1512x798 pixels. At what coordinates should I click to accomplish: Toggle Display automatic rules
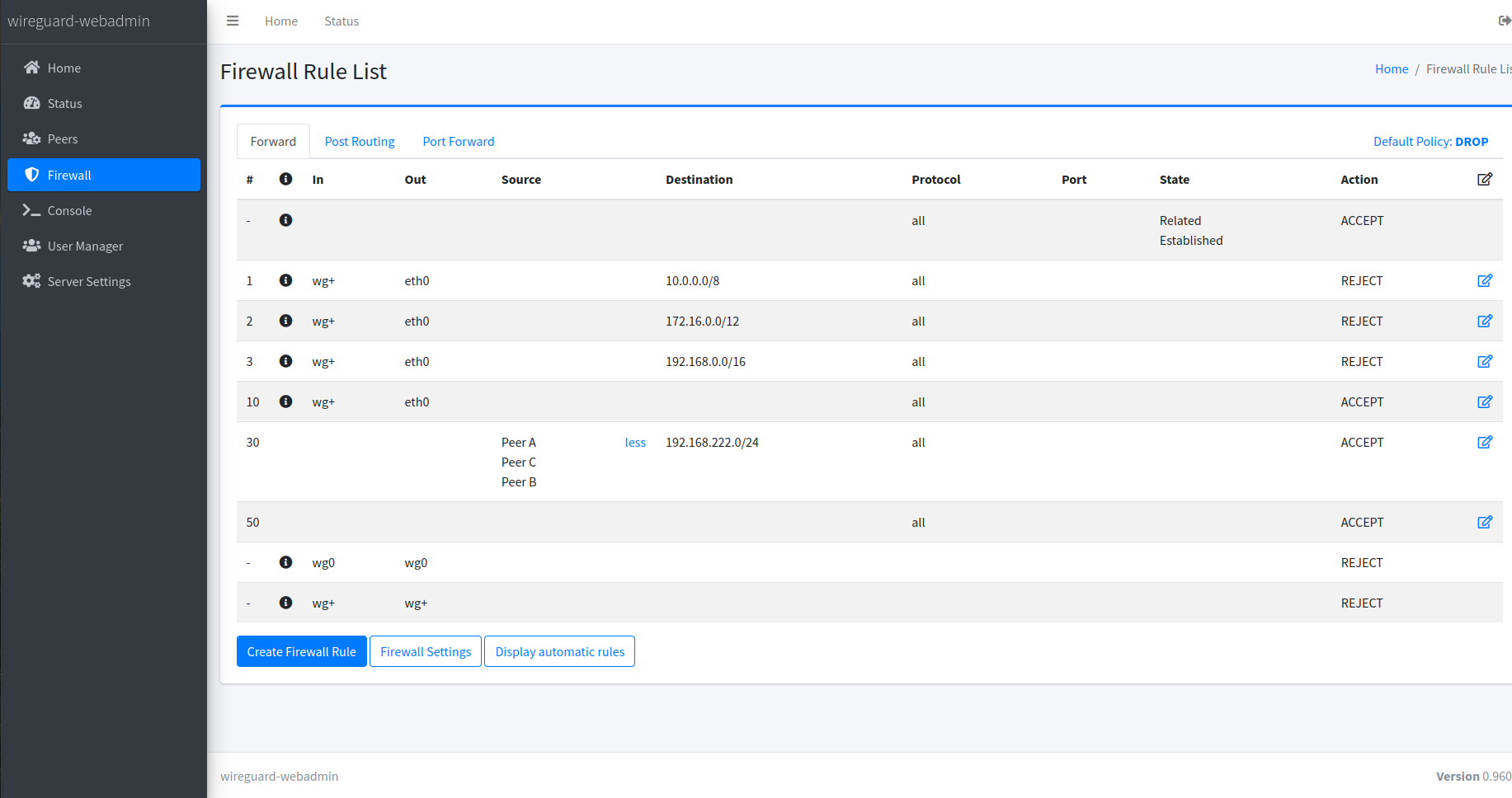pyautogui.click(x=559, y=652)
